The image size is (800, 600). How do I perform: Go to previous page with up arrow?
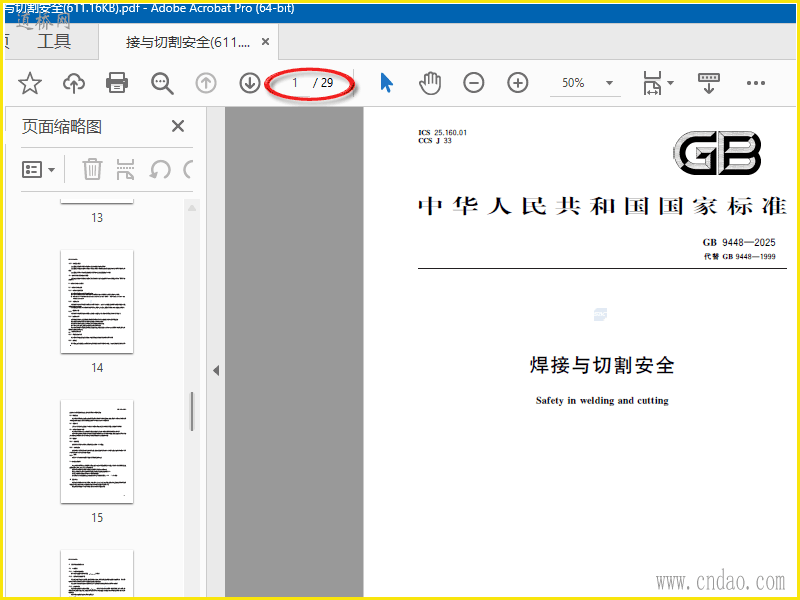pyautogui.click(x=206, y=83)
